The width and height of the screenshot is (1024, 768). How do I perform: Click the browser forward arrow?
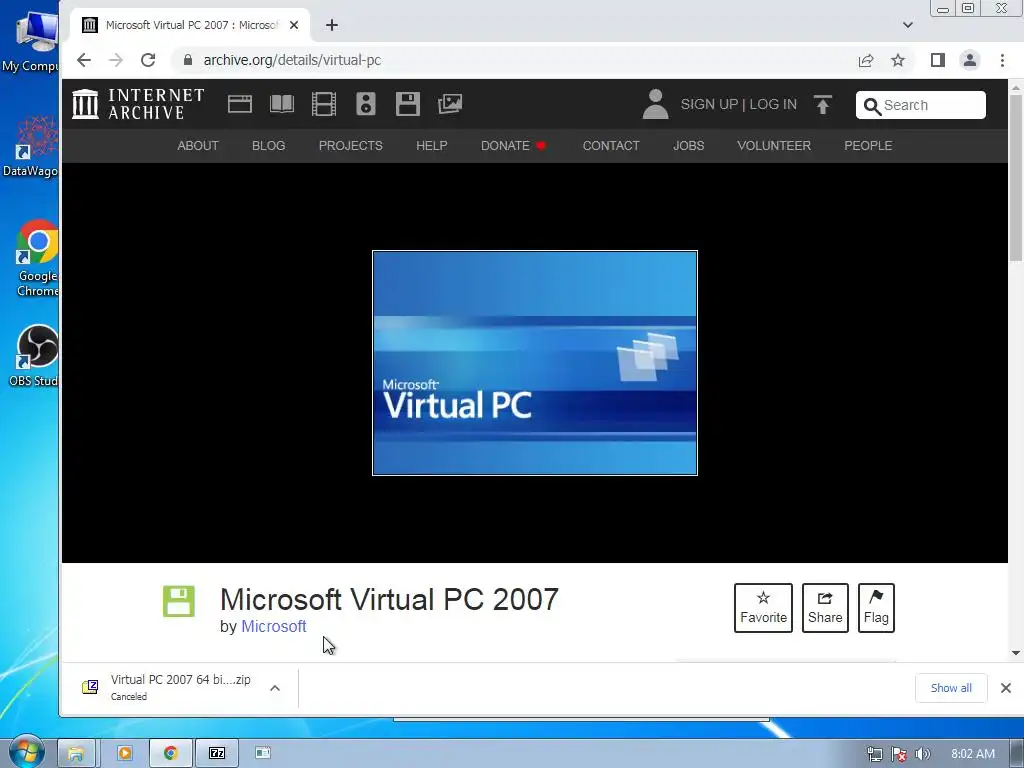(116, 60)
